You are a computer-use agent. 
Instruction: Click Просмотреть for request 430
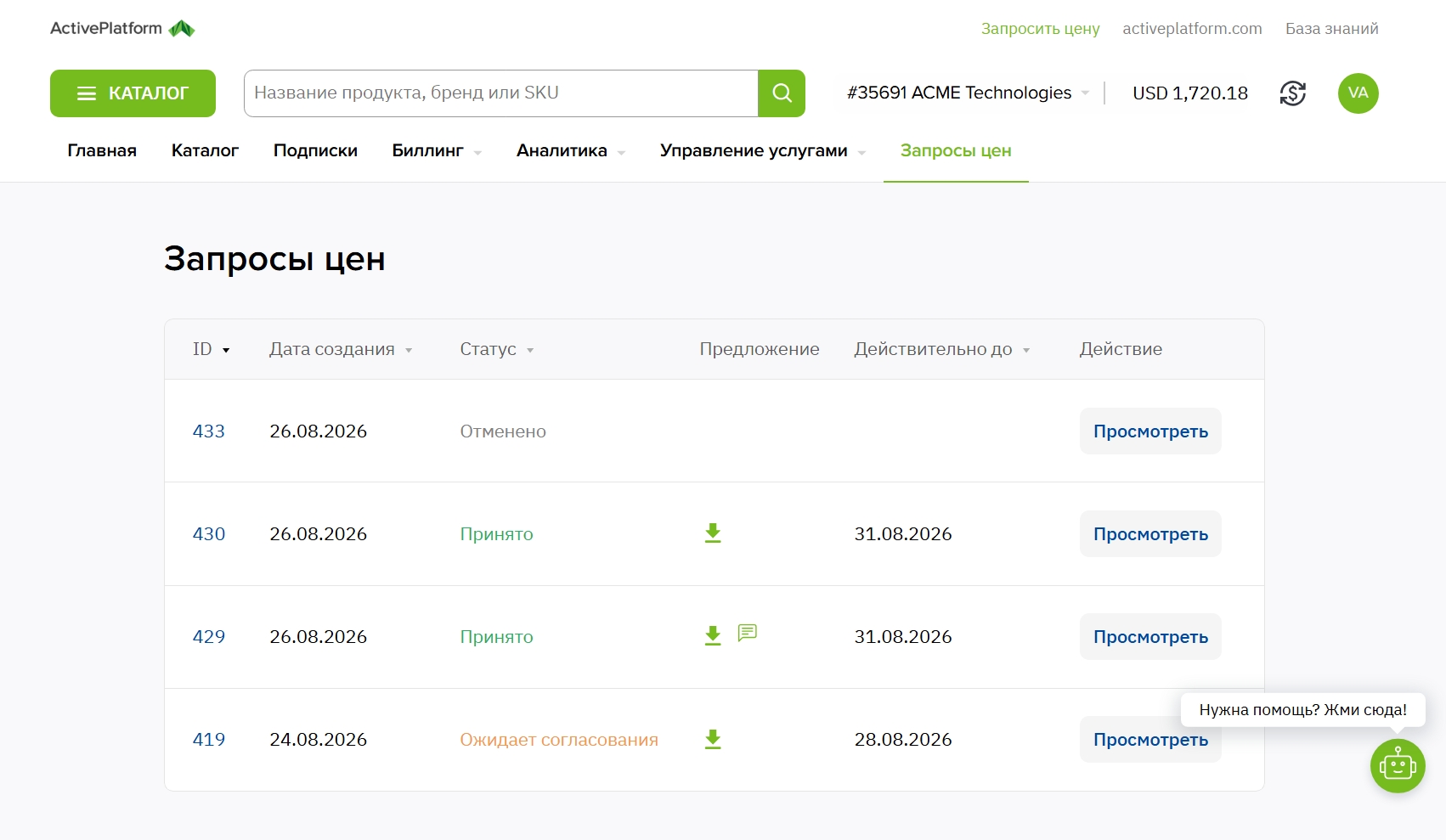click(x=1150, y=533)
